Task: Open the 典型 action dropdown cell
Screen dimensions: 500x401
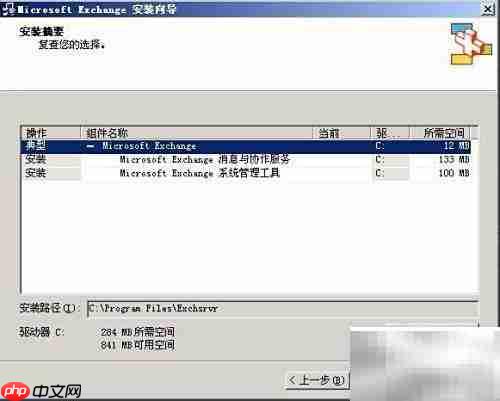Action: click(x=51, y=146)
